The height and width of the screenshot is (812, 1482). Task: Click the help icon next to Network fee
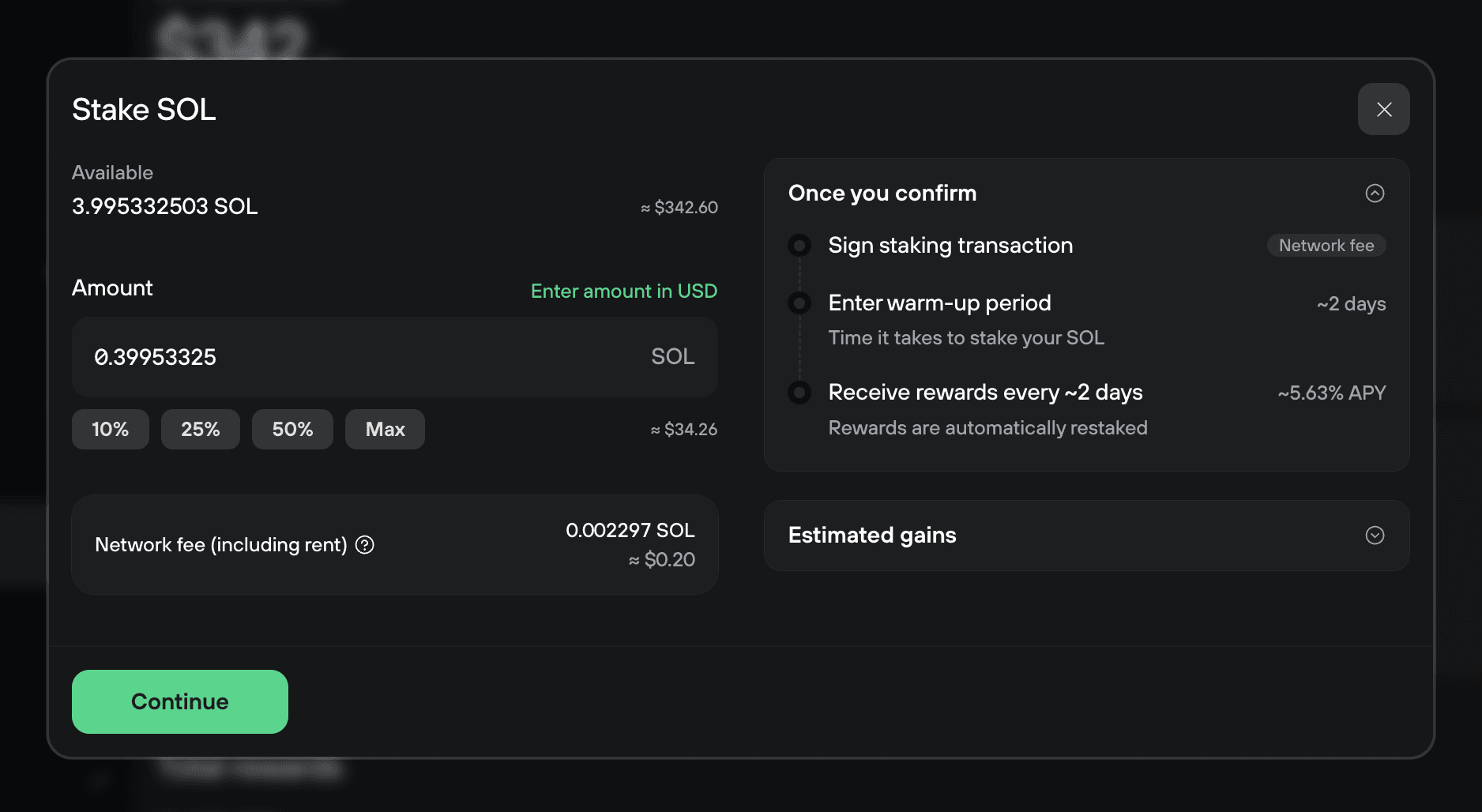364,545
